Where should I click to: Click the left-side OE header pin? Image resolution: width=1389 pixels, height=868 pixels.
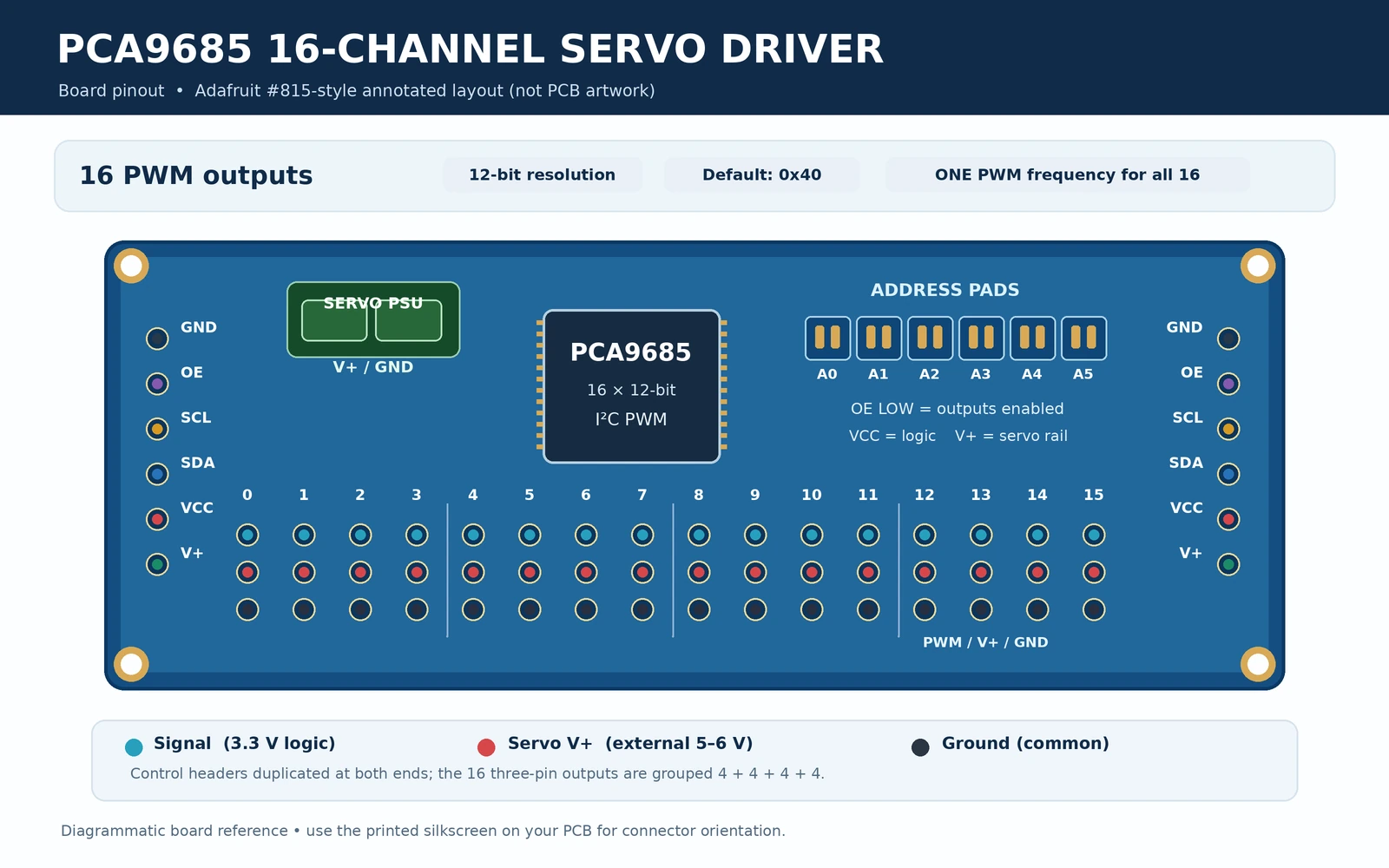[157, 384]
